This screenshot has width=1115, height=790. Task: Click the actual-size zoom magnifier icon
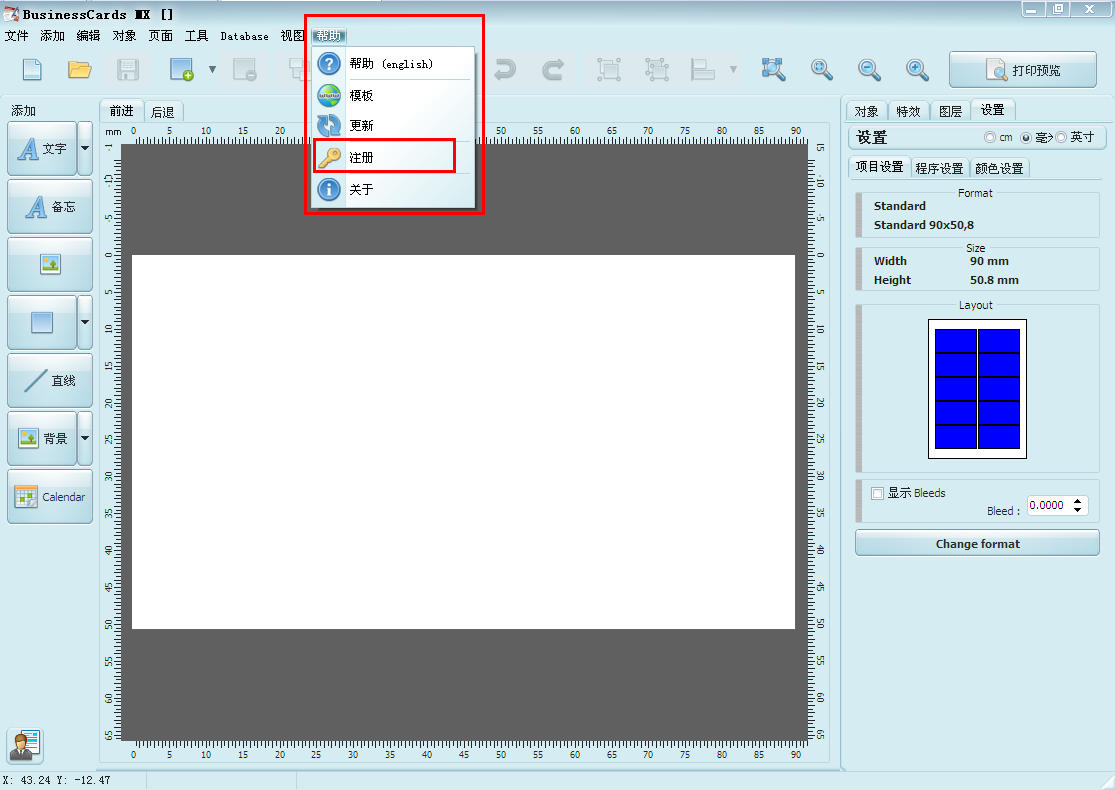(x=821, y=70)
